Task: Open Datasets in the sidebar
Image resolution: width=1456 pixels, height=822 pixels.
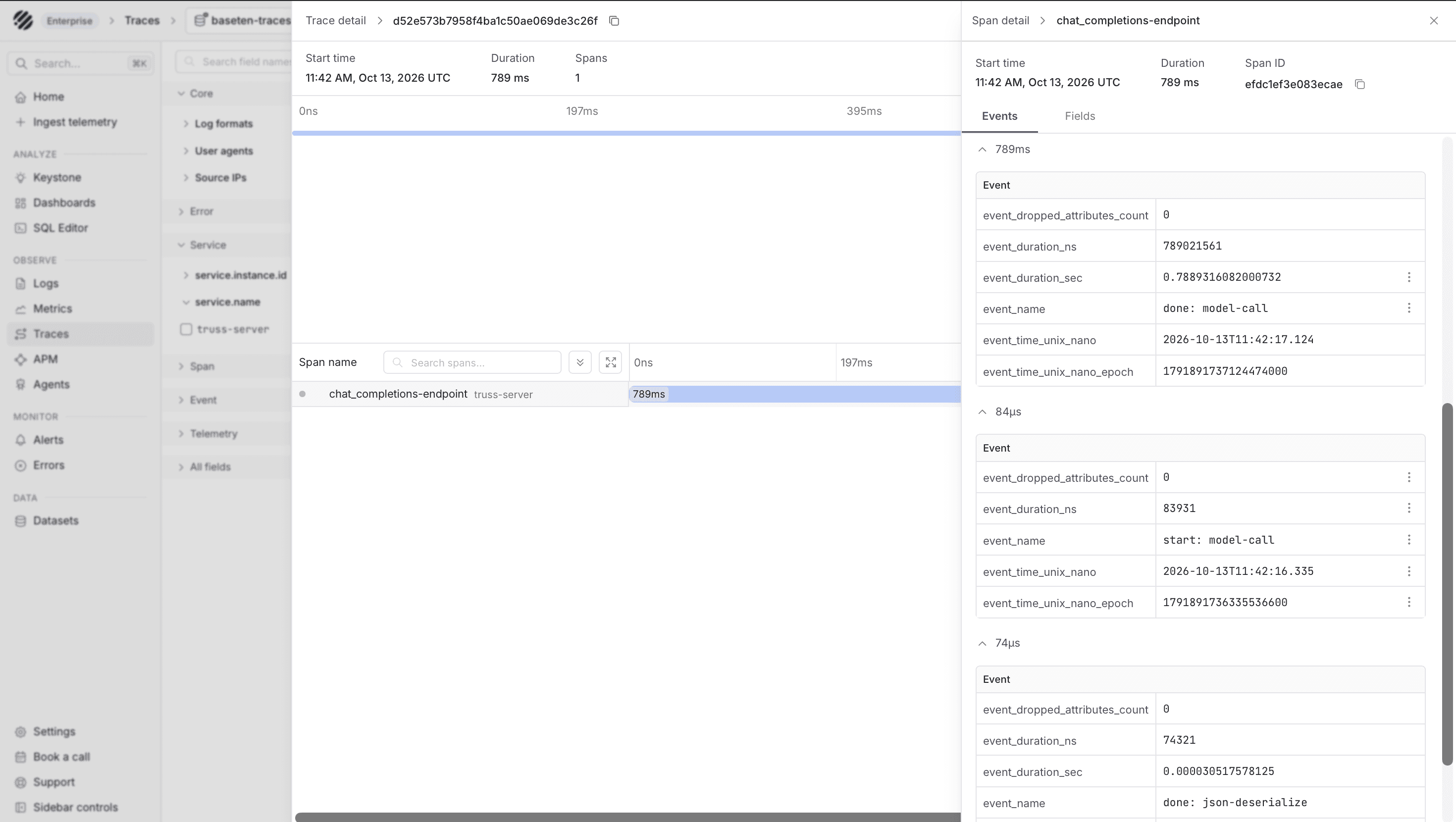Action: click(80, 520)
